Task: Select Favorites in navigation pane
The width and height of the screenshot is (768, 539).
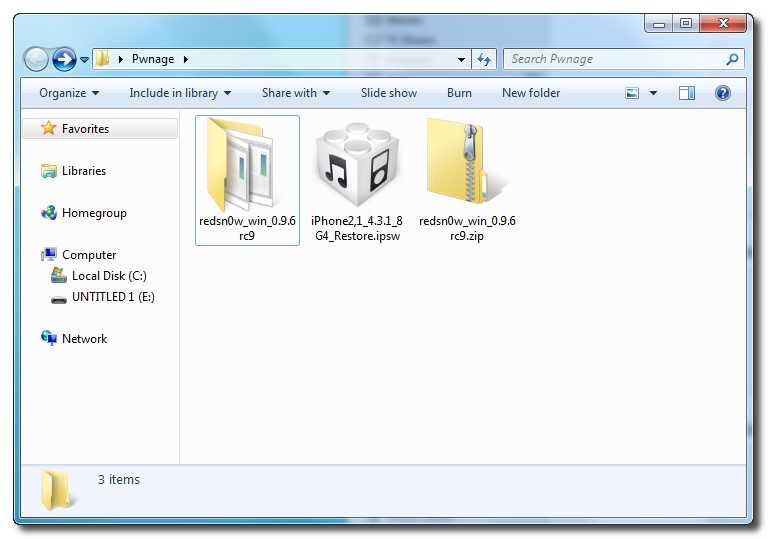Action: click(x=100, y=129)
